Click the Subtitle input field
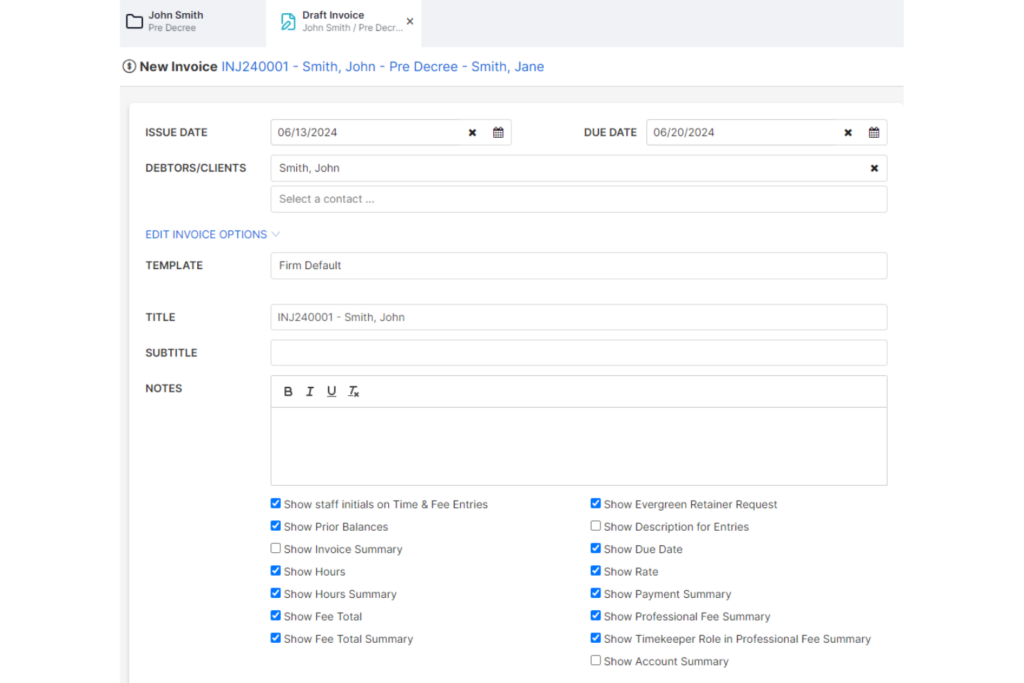The width and height of the screenshot is (1024, 683). point(579,353)
